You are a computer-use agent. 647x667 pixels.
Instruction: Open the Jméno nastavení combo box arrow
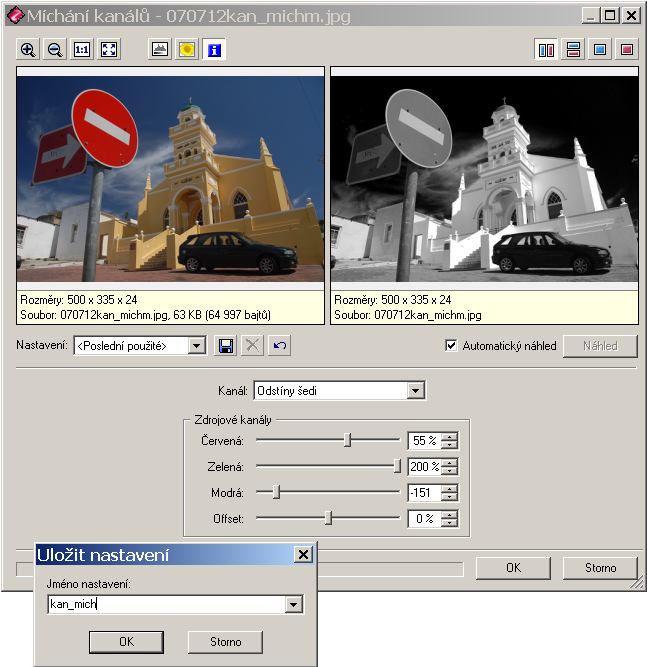tap(293, 604)
